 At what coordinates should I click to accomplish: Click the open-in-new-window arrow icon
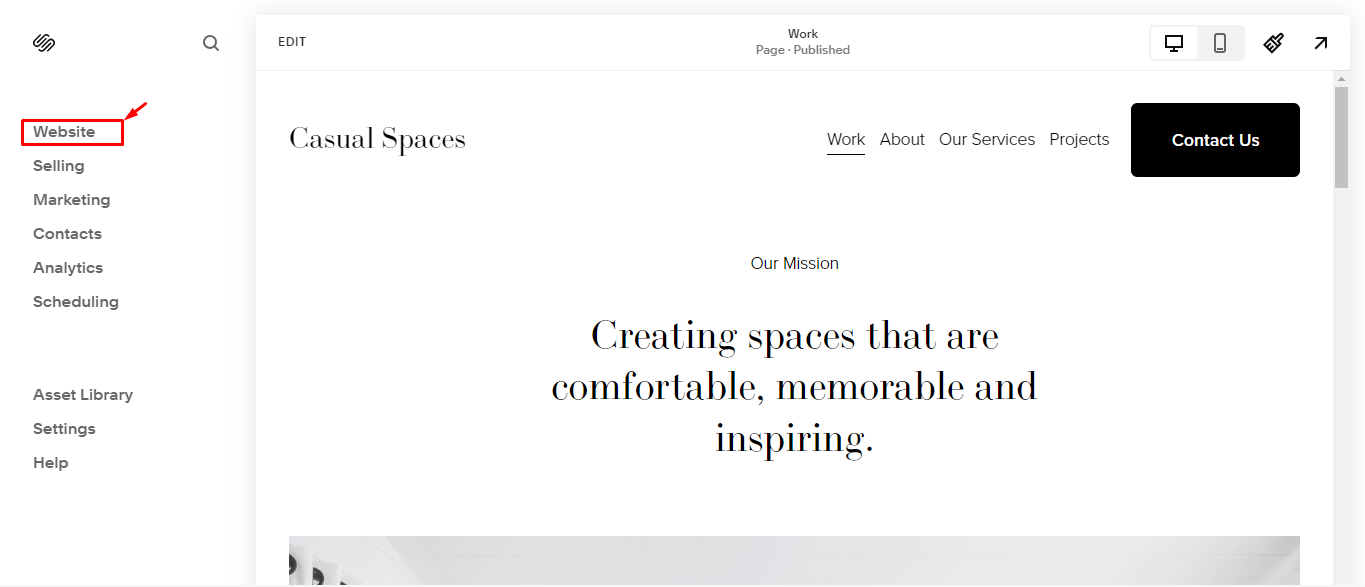click(x=1320, y=42)
